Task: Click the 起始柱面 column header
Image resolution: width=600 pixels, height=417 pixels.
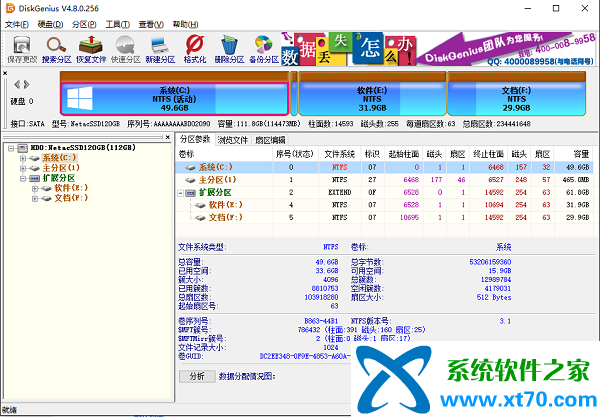Action: tap(404, 154)
